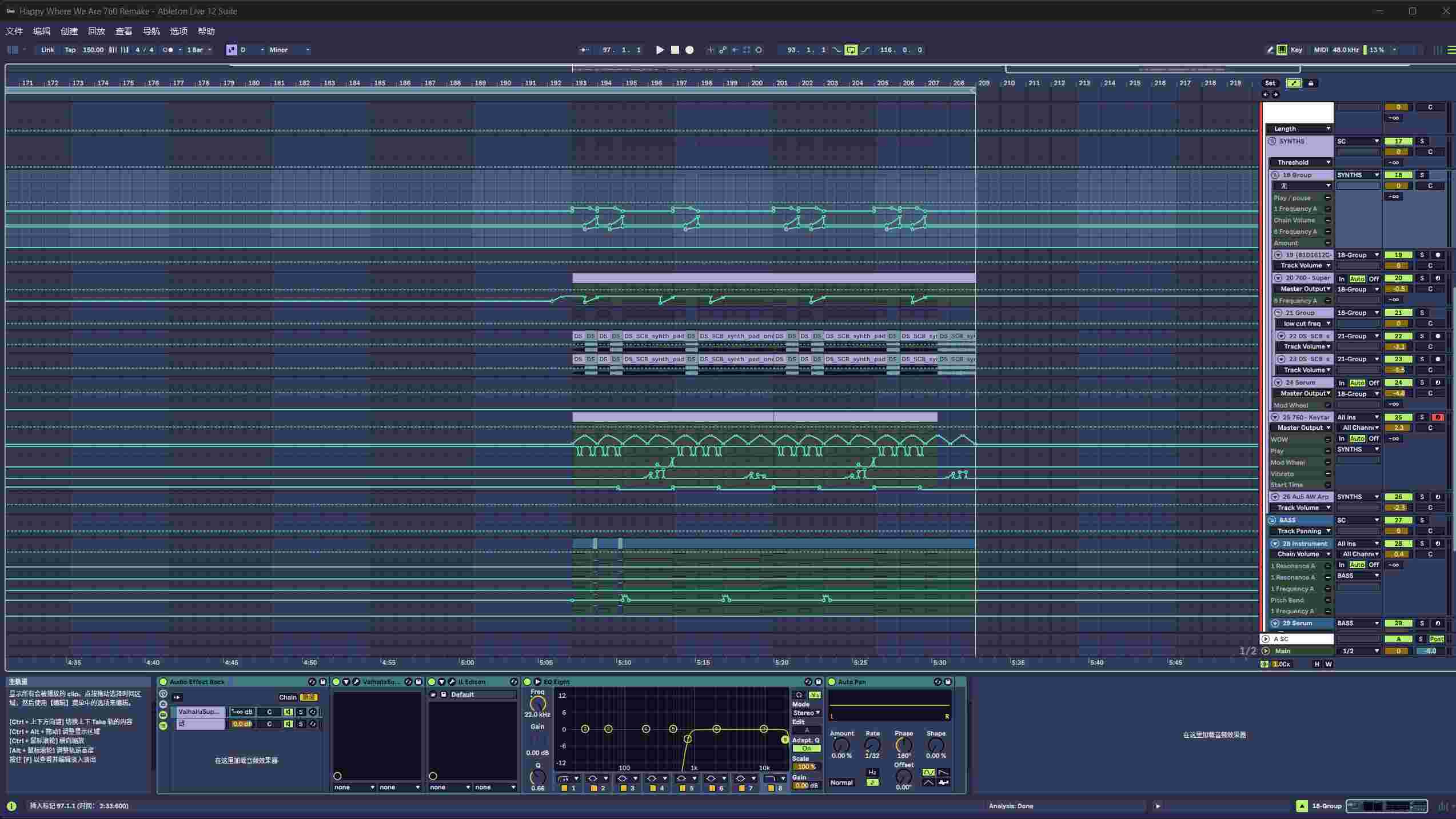Open the 文件 menu
1456x819 pixels.
coord(14,31)
